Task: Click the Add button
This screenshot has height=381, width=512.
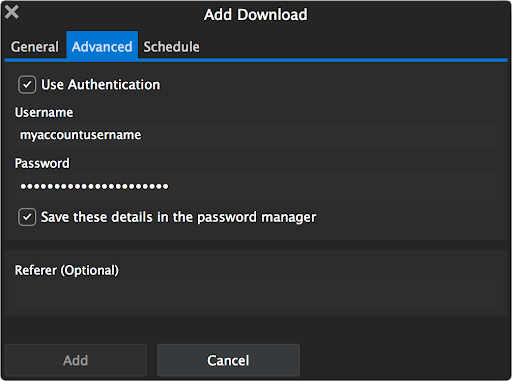Action: point(76,360)
